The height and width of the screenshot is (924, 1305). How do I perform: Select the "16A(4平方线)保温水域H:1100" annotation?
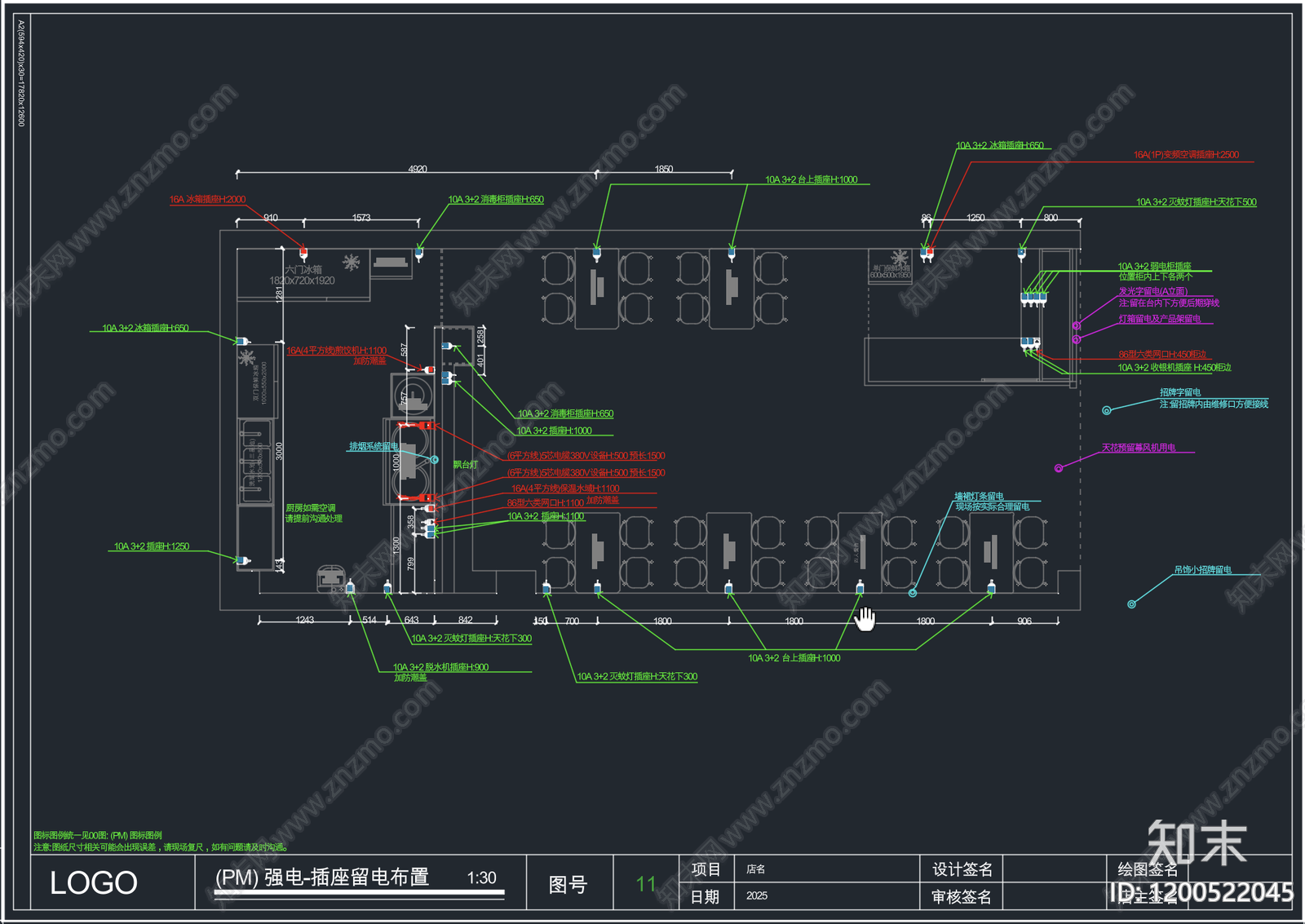(x=565, y=488)
